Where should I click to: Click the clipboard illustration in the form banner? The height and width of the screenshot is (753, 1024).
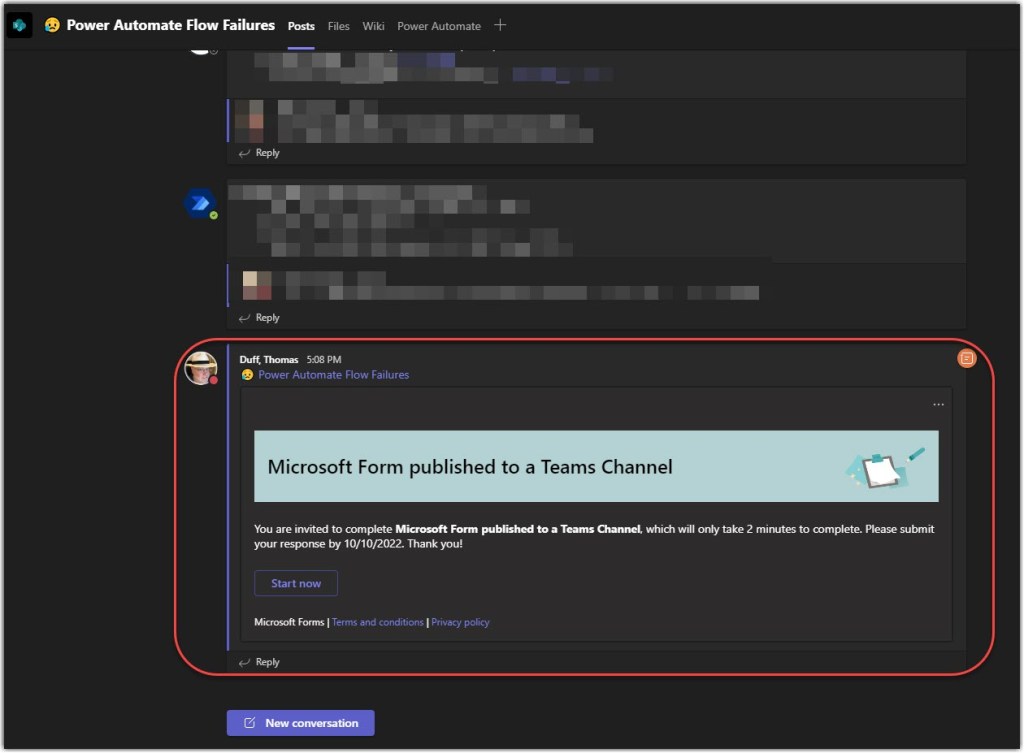coord(882,467)
